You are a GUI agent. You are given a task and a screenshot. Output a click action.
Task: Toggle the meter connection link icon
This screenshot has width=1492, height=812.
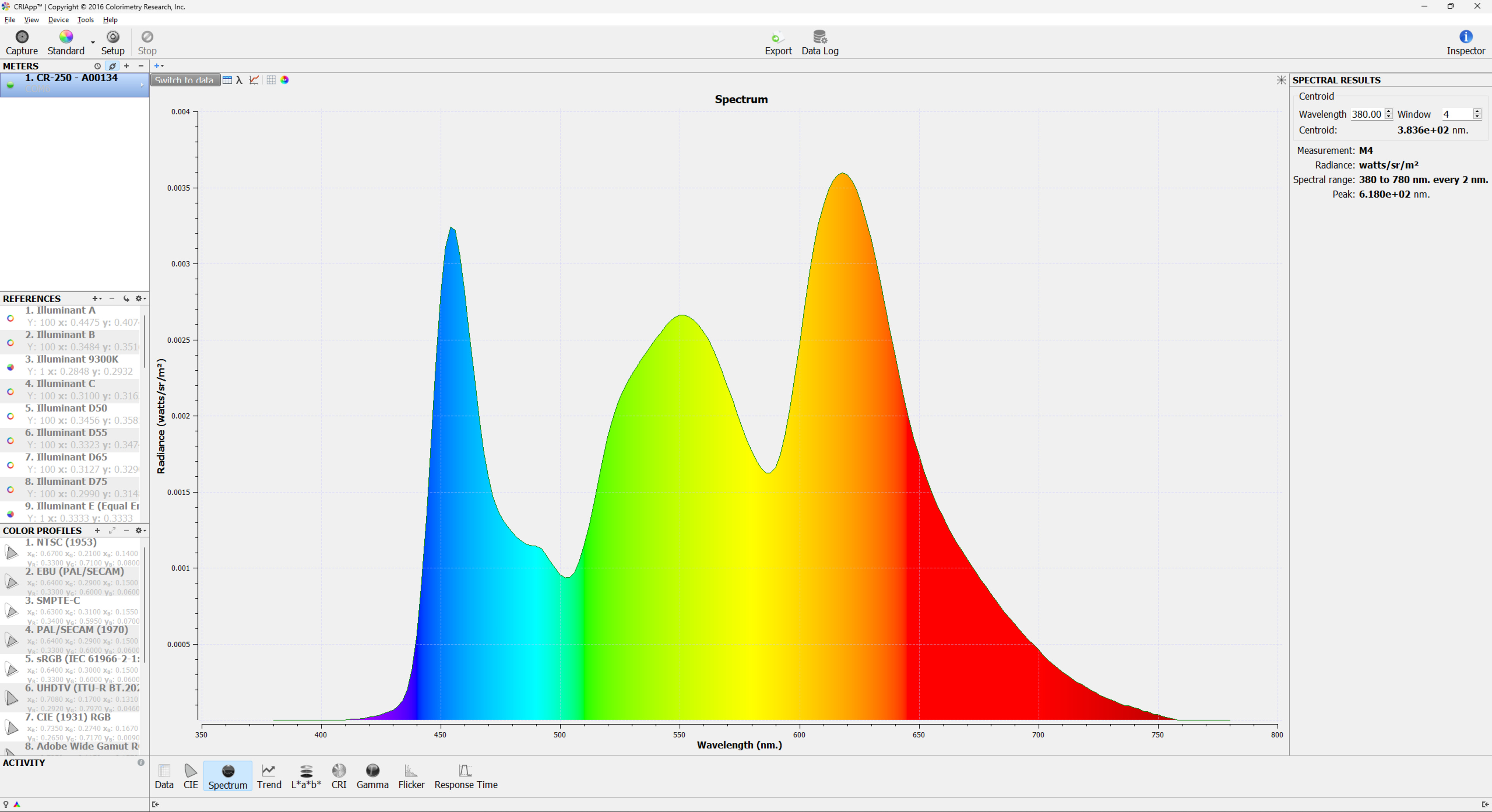112,66
